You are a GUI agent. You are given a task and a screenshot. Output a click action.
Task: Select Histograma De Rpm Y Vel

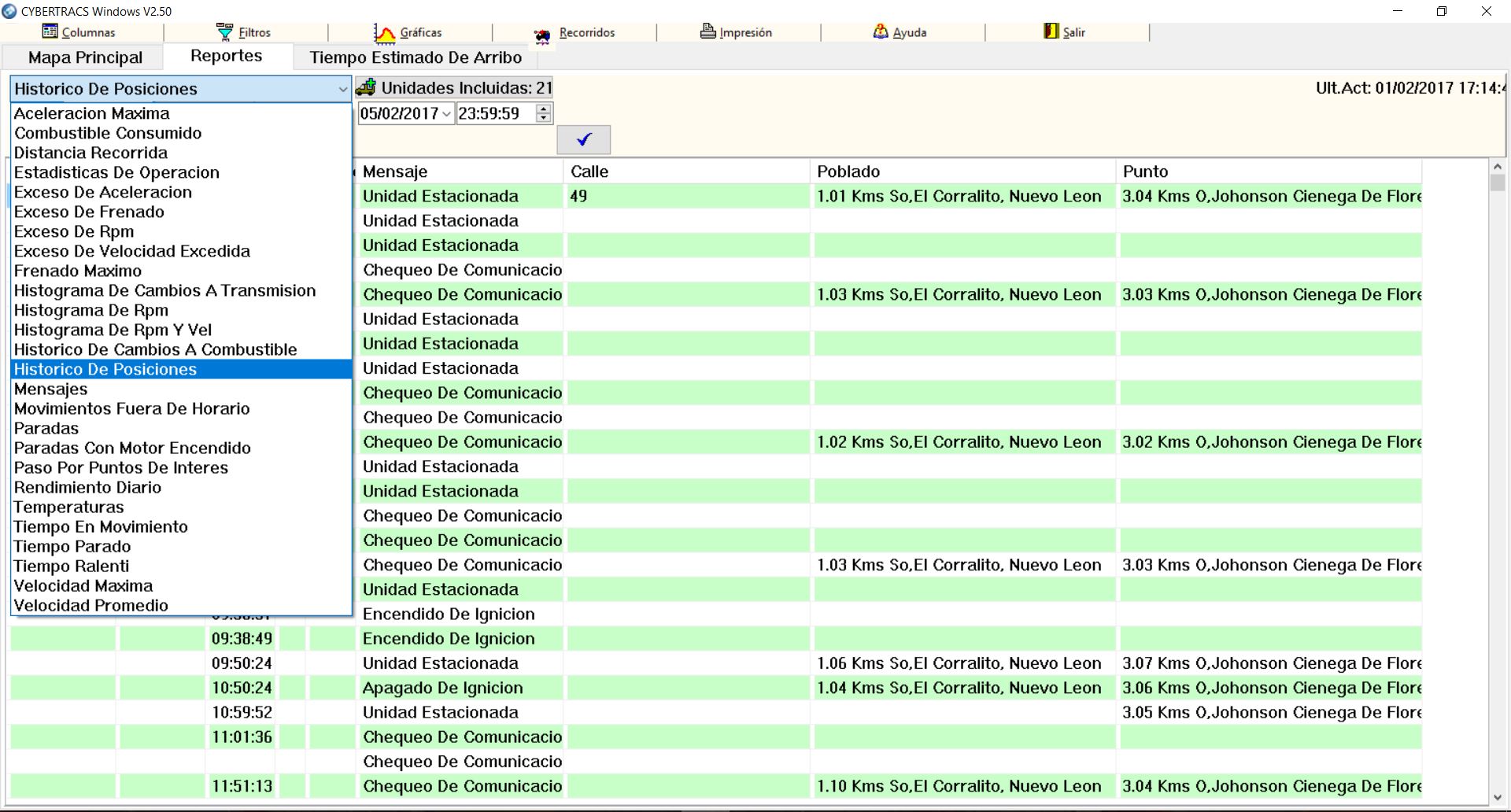(181, 330)
